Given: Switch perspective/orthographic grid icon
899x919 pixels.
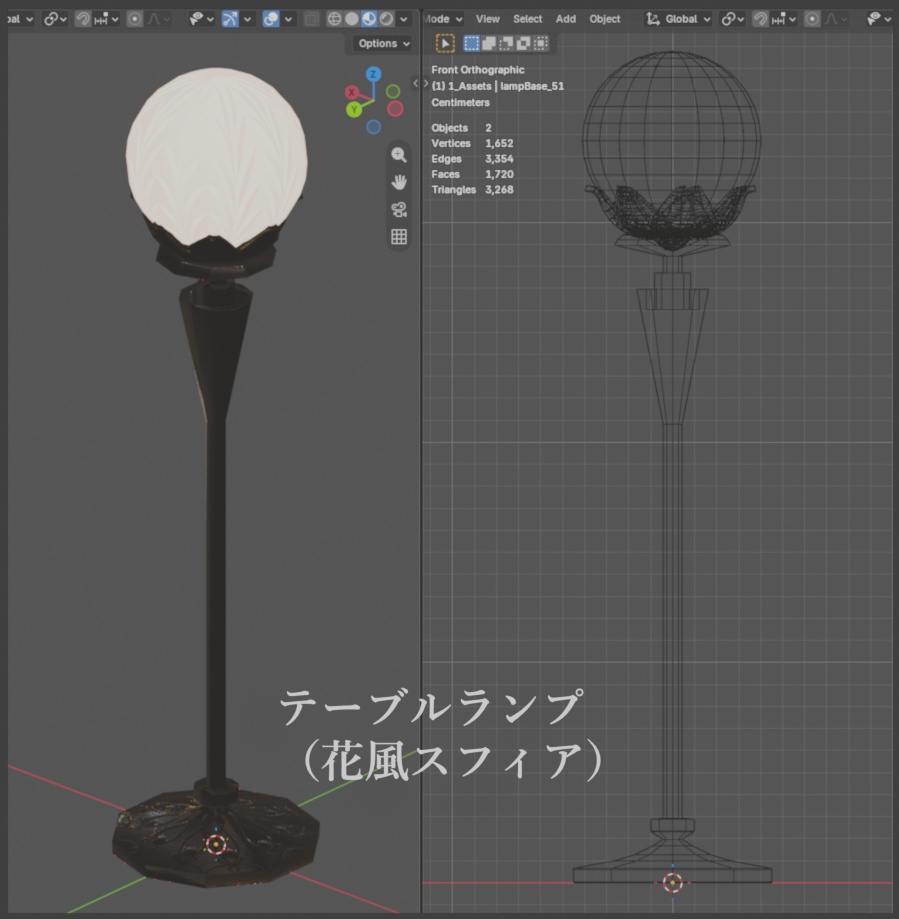Looking at the screenshot, I should pyautogui.click(x=399, y=237).
